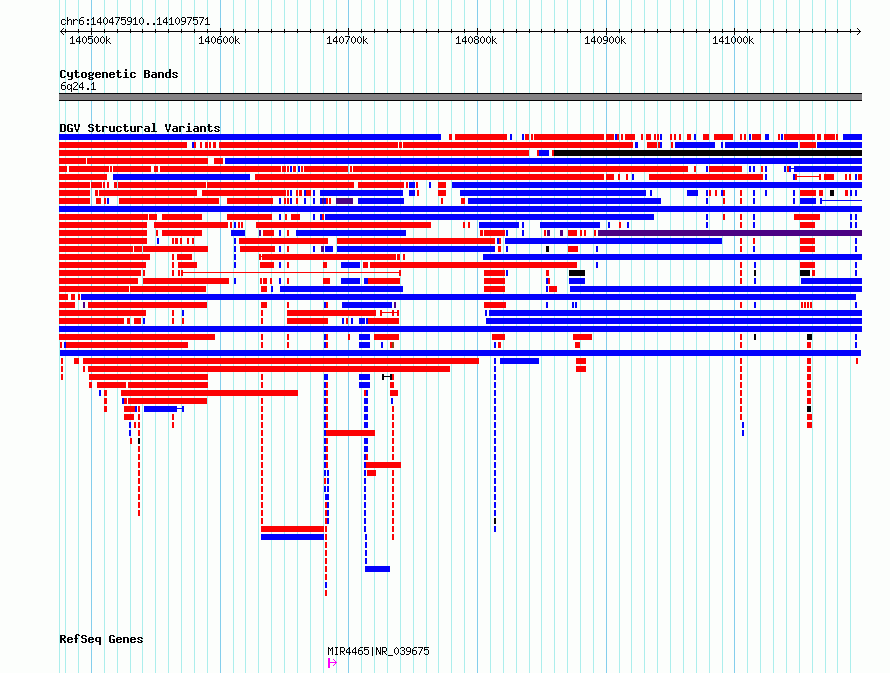Select the RefSeq Genes track title
This screenshot has height=673, width=890.
(x=101, y=639)
